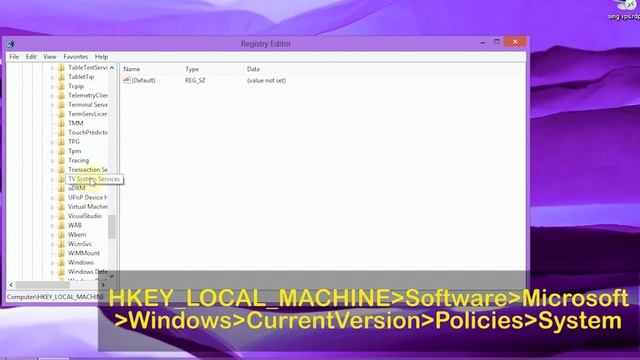Viewport: 640px width, 360px height.
Task: Click the TMM folder icon
Action: pyautogui.click(x=61, y=123)
